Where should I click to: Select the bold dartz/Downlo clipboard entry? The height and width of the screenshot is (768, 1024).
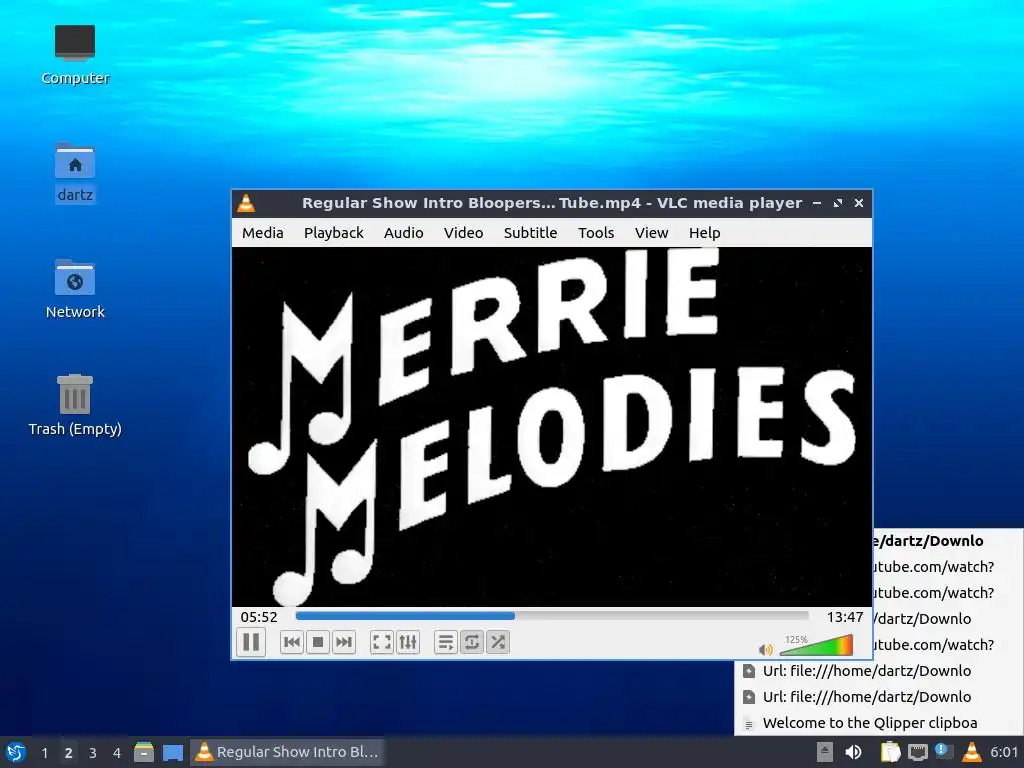click(x=948, y=541)
